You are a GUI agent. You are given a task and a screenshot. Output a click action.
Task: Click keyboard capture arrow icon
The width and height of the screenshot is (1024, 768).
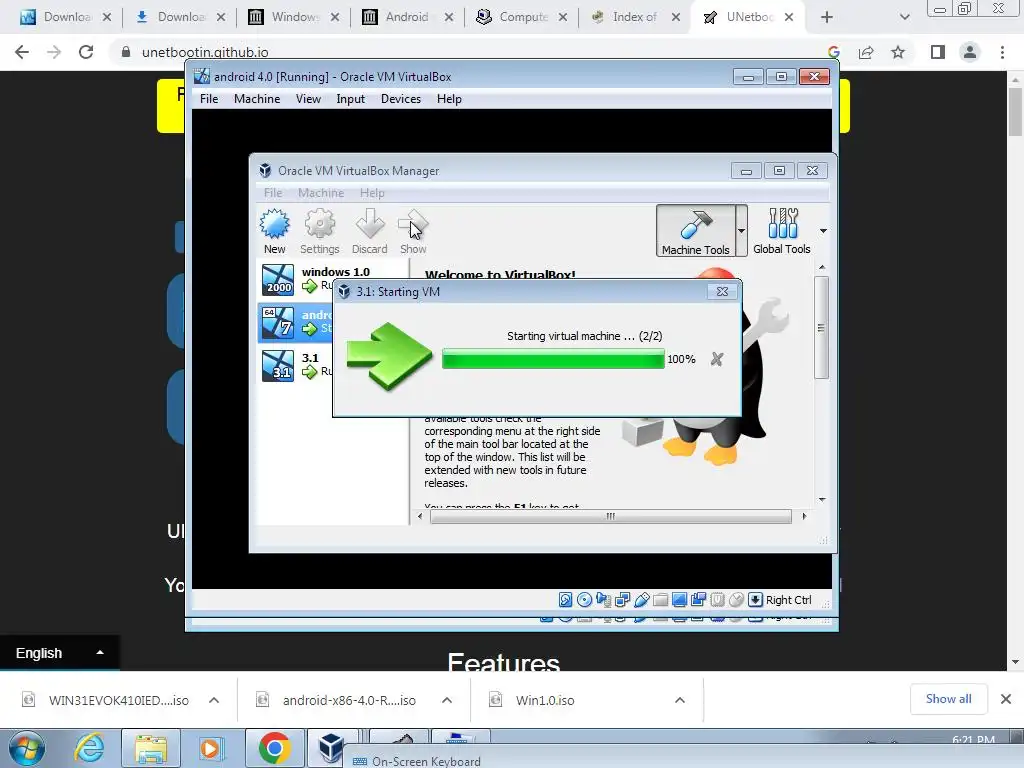click(x=755, y=600)
